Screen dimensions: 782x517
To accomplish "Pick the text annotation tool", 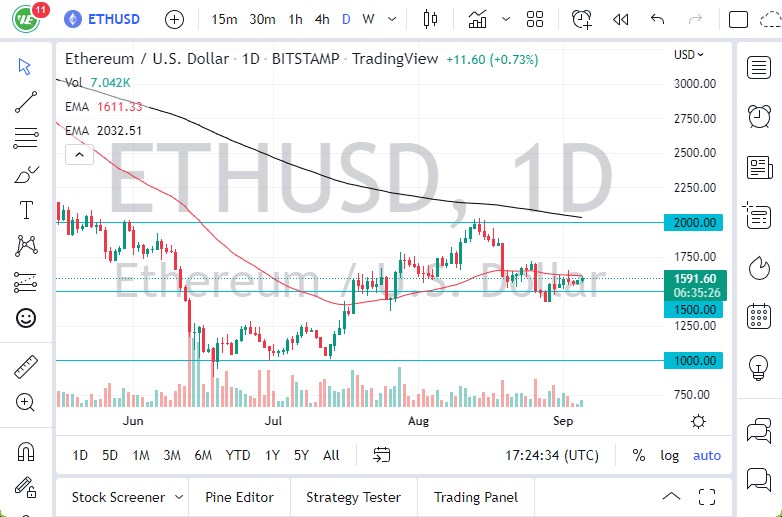I will point(26,210).
